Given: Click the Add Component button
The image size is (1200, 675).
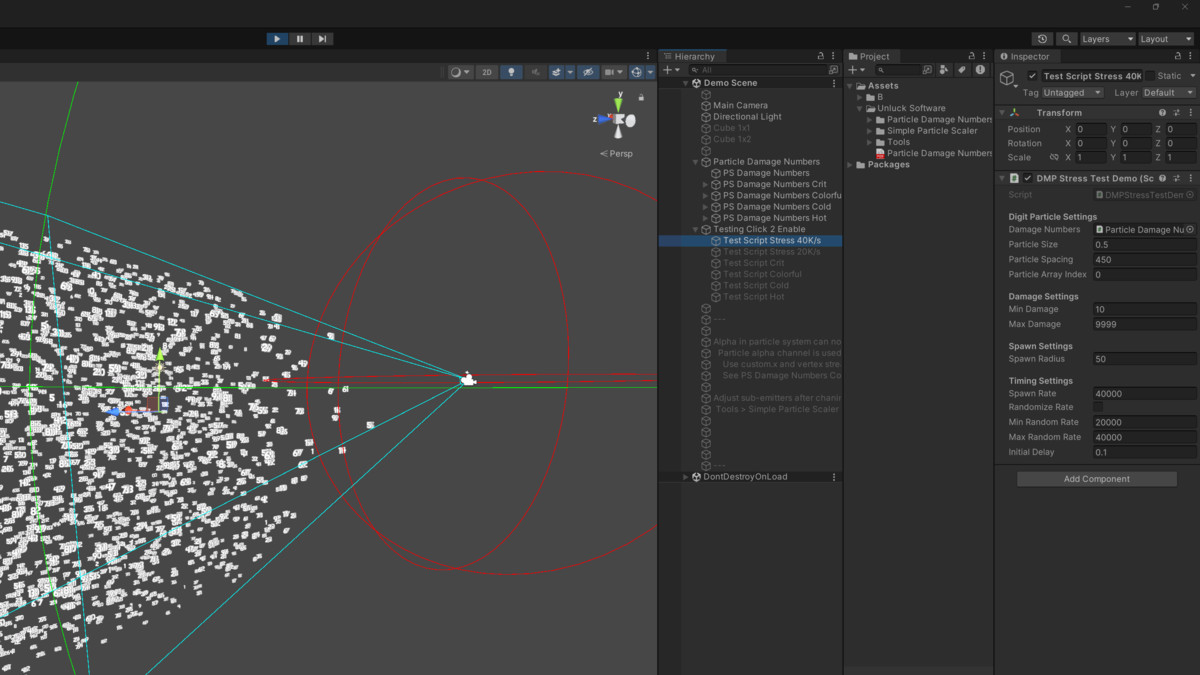Looking at the screenshot, I should (x=1096, y=479).
